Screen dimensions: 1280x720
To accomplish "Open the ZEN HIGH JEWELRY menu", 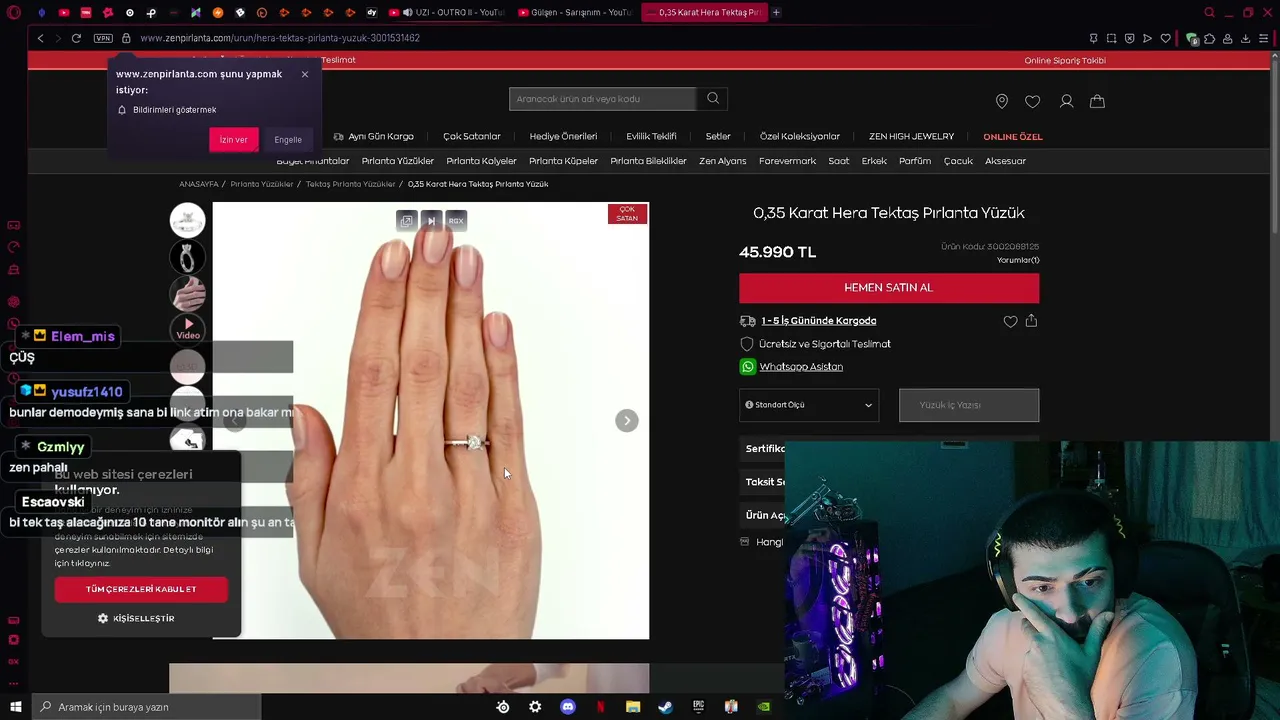I will pyautogui.click(x=911, y=137).
